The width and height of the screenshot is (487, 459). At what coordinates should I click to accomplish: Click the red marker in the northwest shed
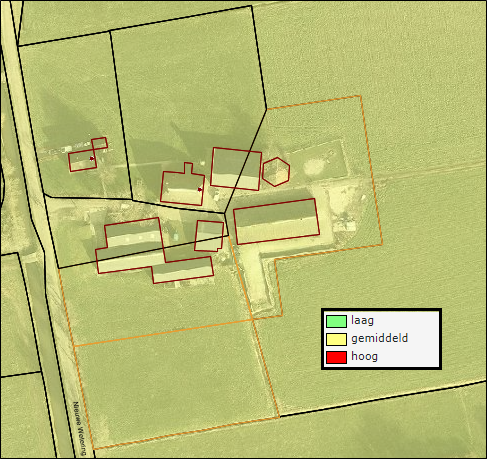92,159
